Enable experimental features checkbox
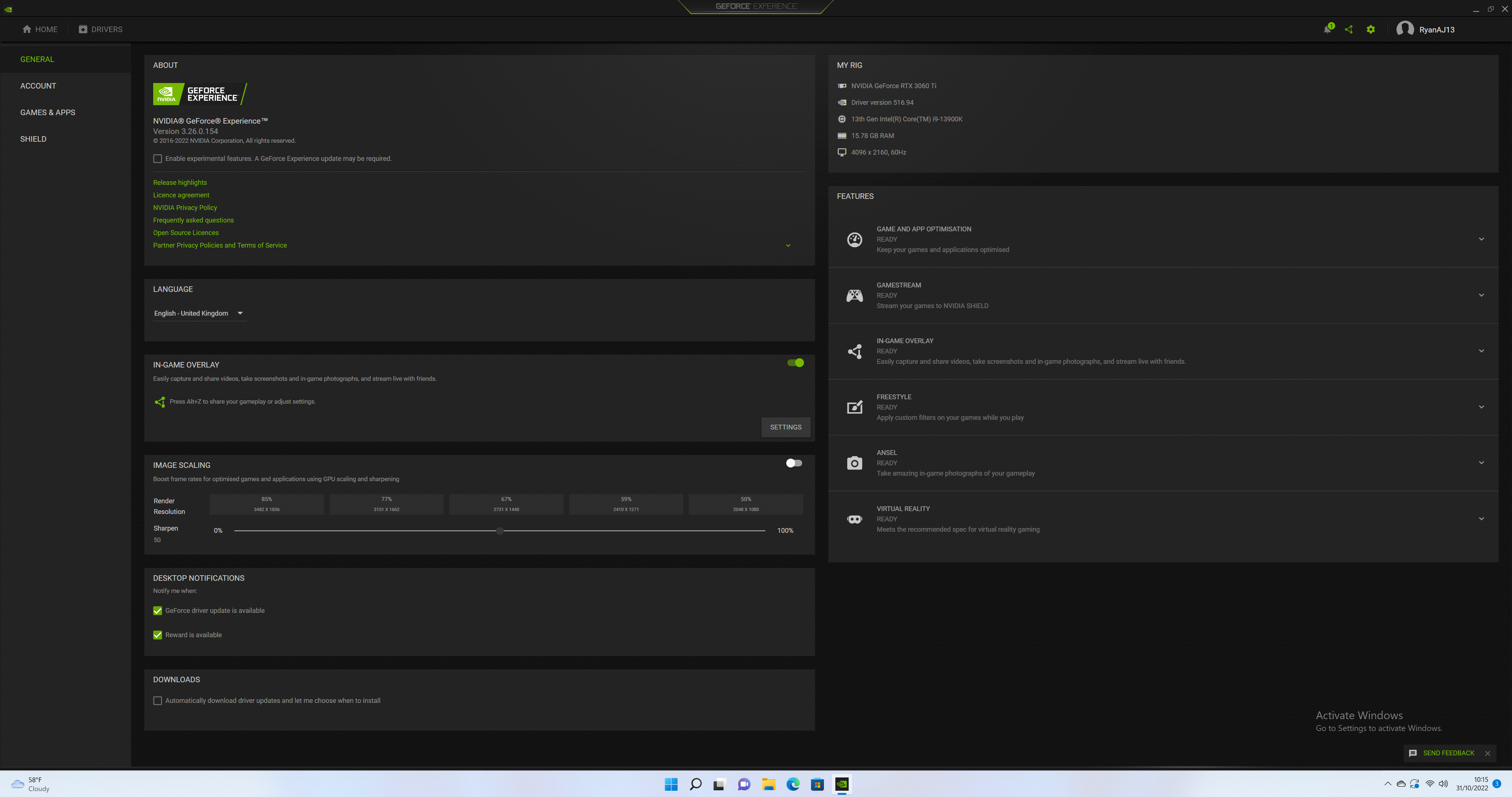The height and width of the screenshot is (797, 1512). point(157,158)
